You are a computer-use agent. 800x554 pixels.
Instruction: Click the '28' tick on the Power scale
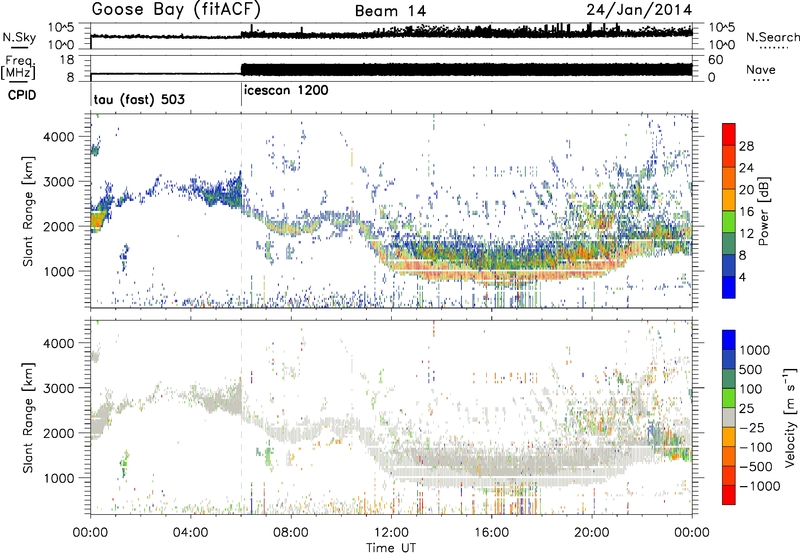point(746,146)
